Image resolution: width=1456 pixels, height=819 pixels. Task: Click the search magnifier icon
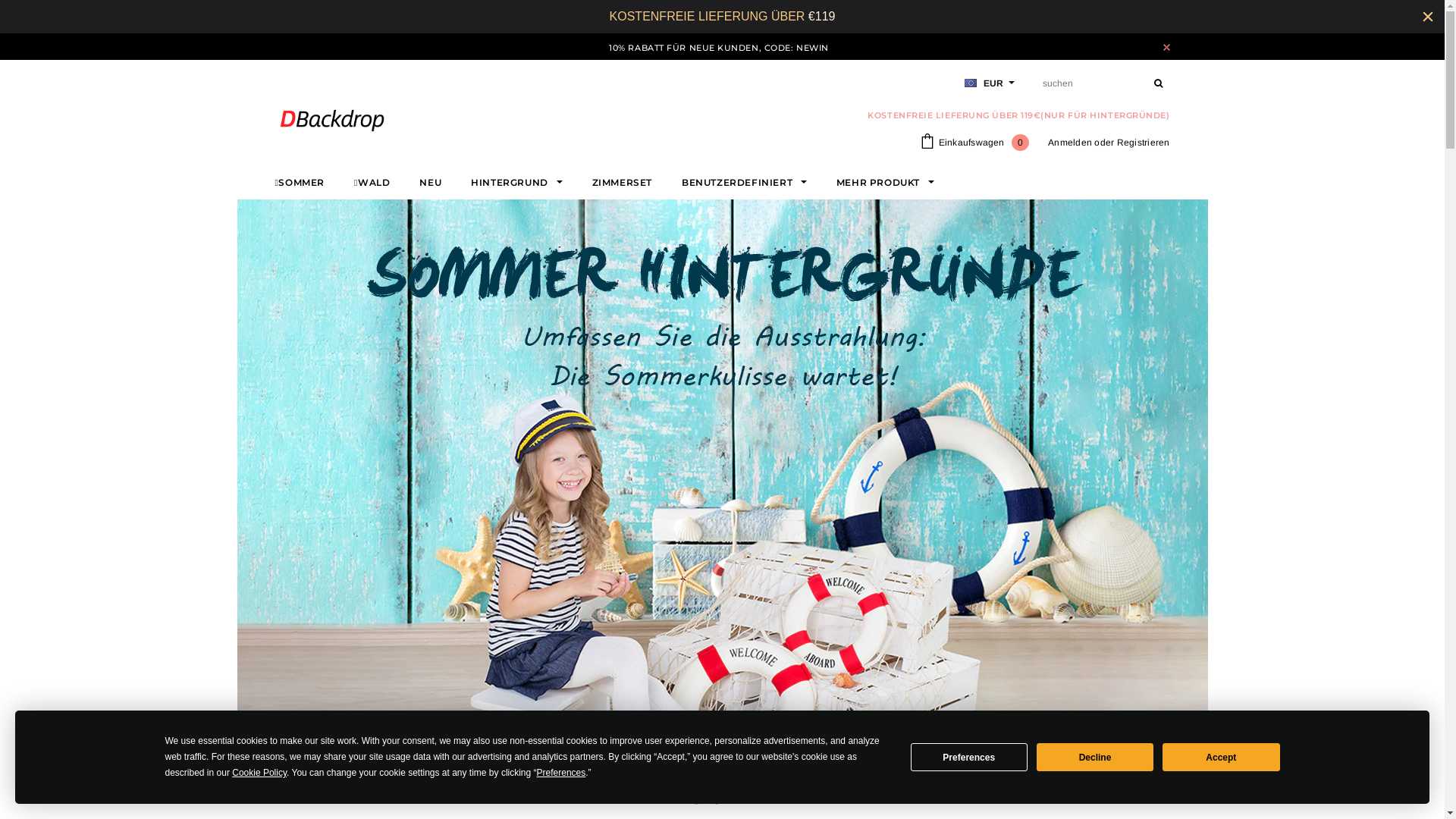pyautogui.click(x=1158, y=83)
